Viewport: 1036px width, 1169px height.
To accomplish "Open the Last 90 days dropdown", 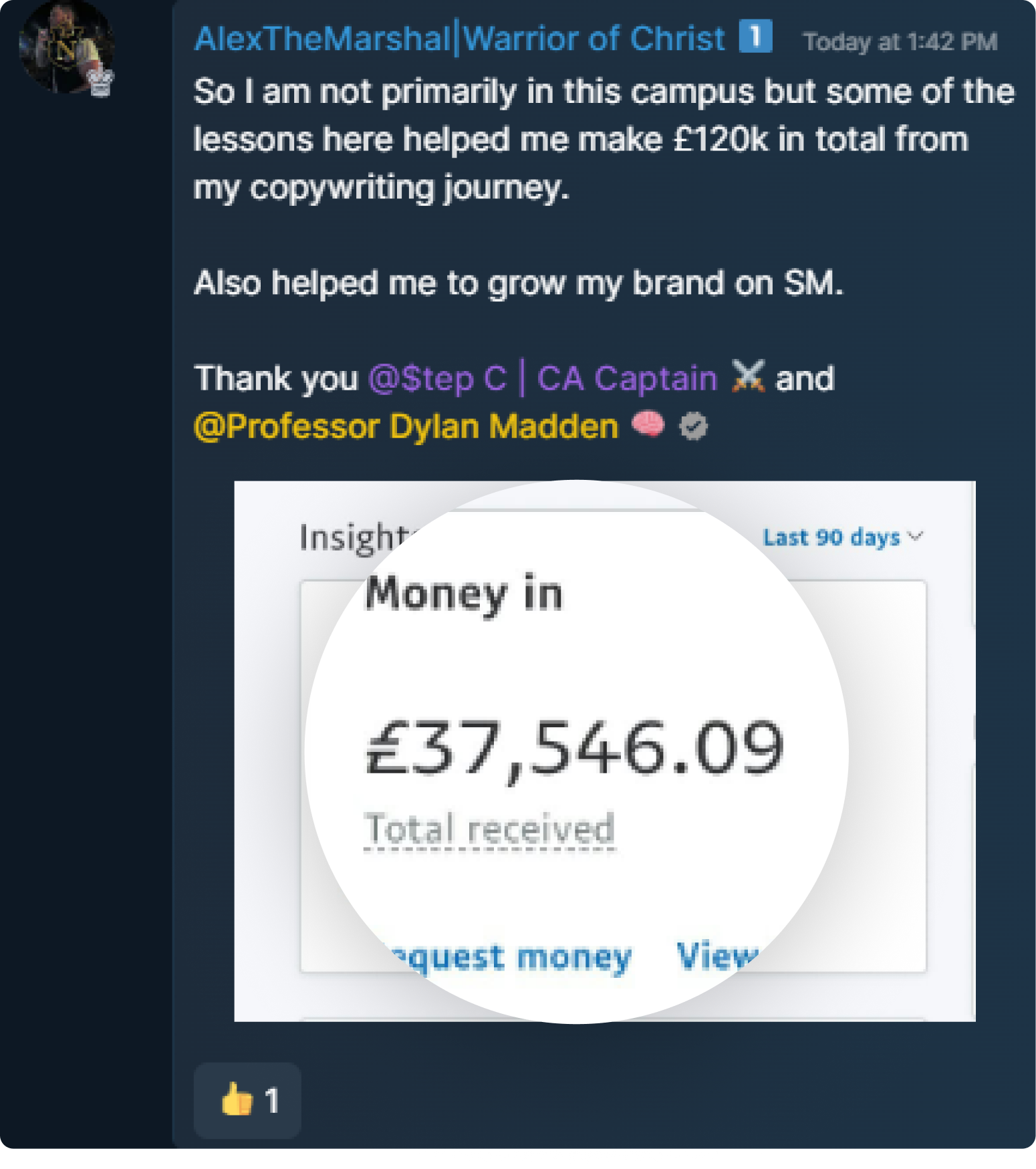I will click(x=831, y=537).
